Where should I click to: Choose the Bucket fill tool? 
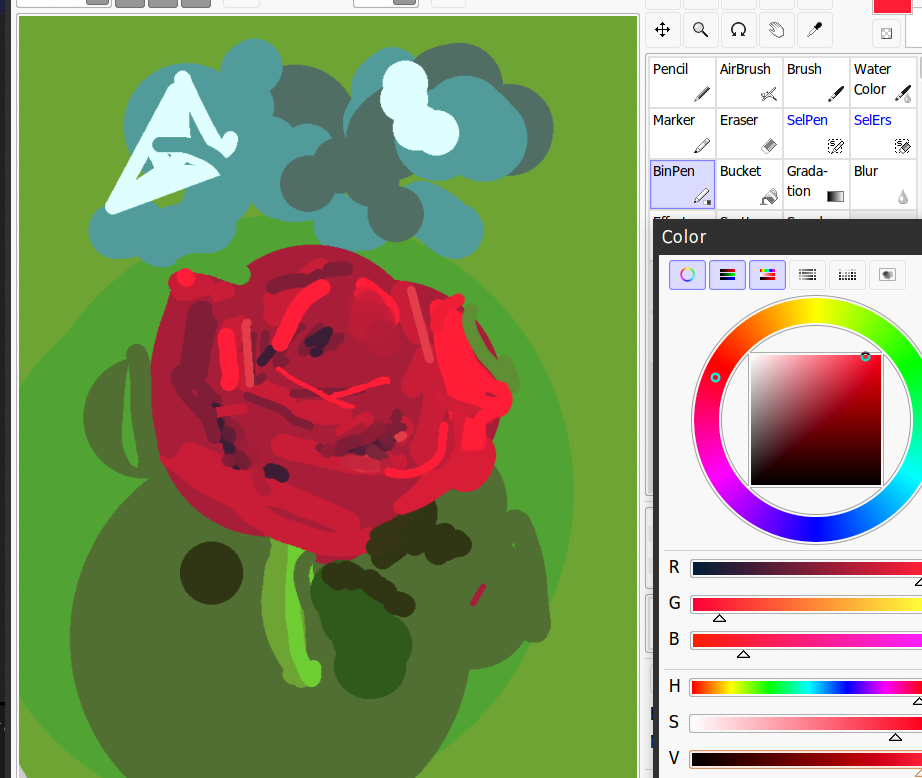click(x=749, y=184)
